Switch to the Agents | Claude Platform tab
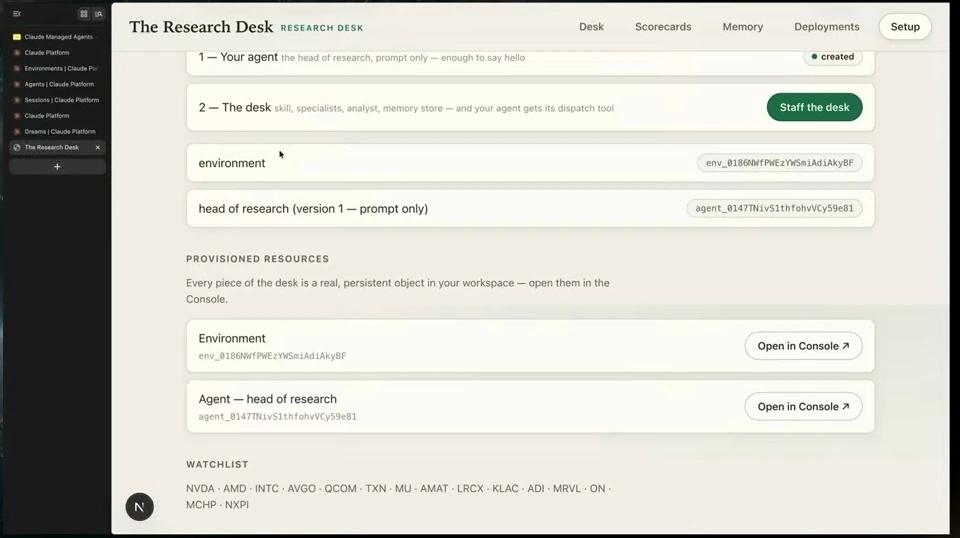 [x=57, y=84]
